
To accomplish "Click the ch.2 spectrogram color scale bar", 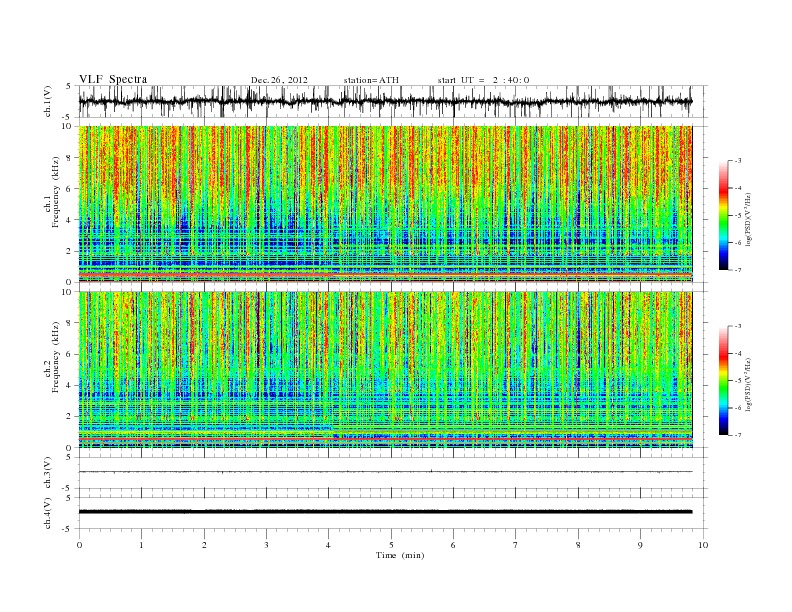I will coord(724,380).
